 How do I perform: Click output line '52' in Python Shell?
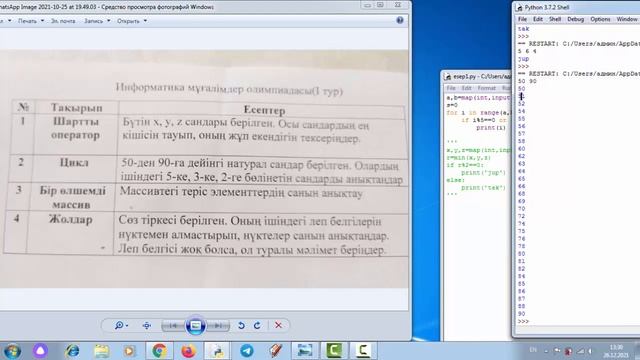point(522,104)
